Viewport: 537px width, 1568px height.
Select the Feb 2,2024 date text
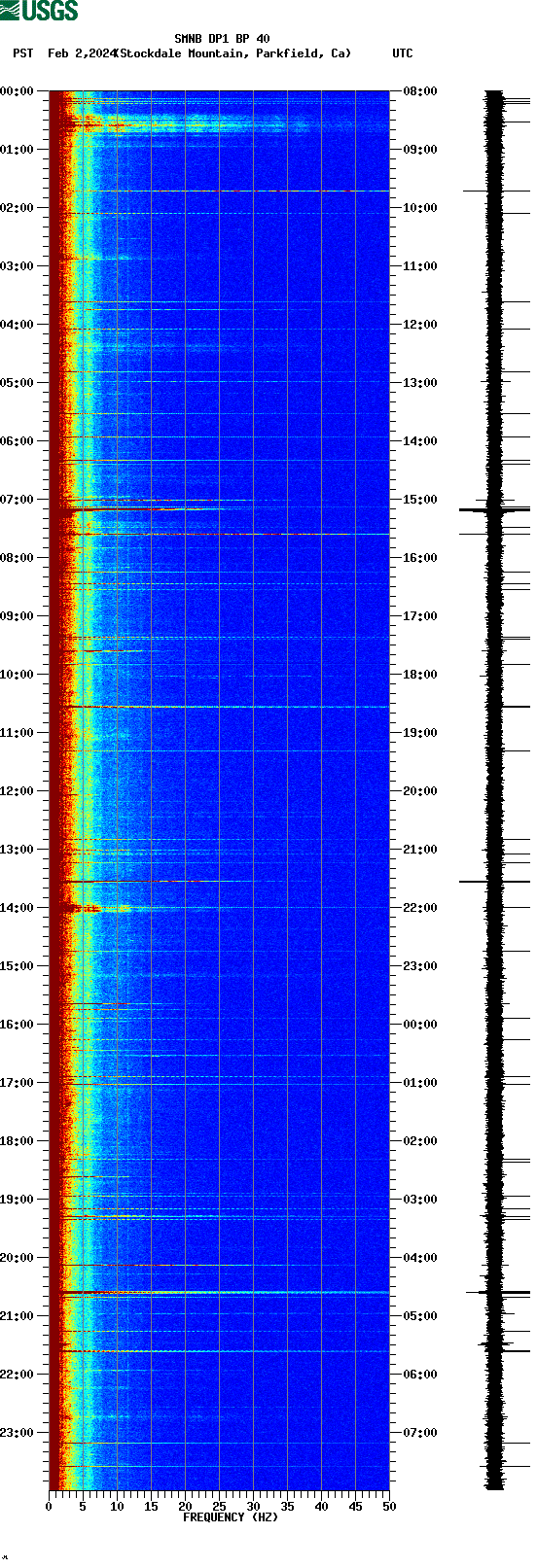[x=82, y=53]
